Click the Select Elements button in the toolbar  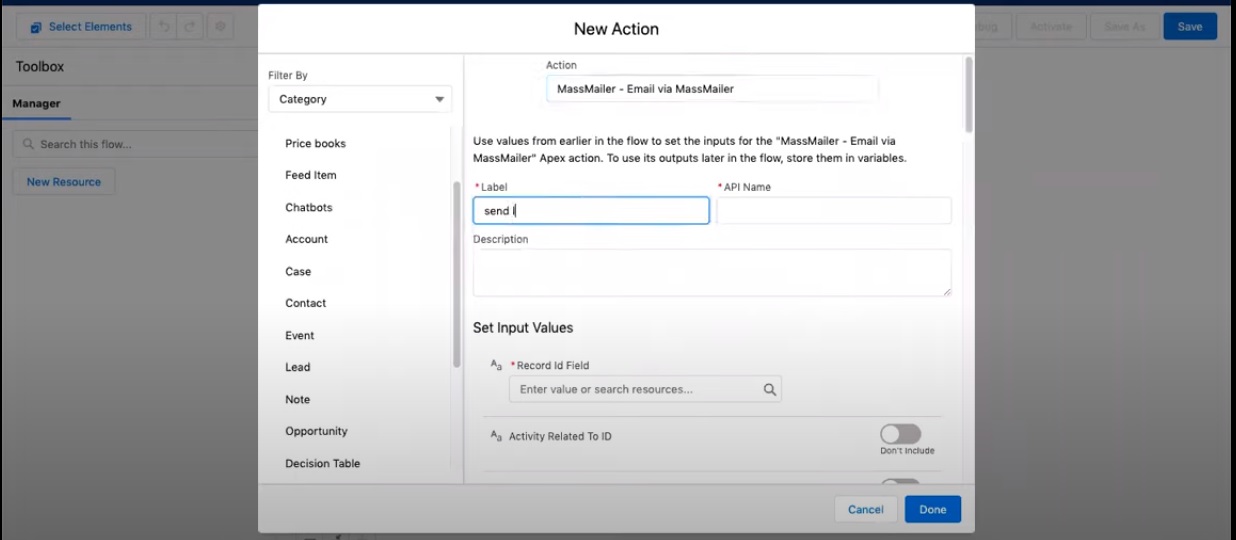pos(80,27)
